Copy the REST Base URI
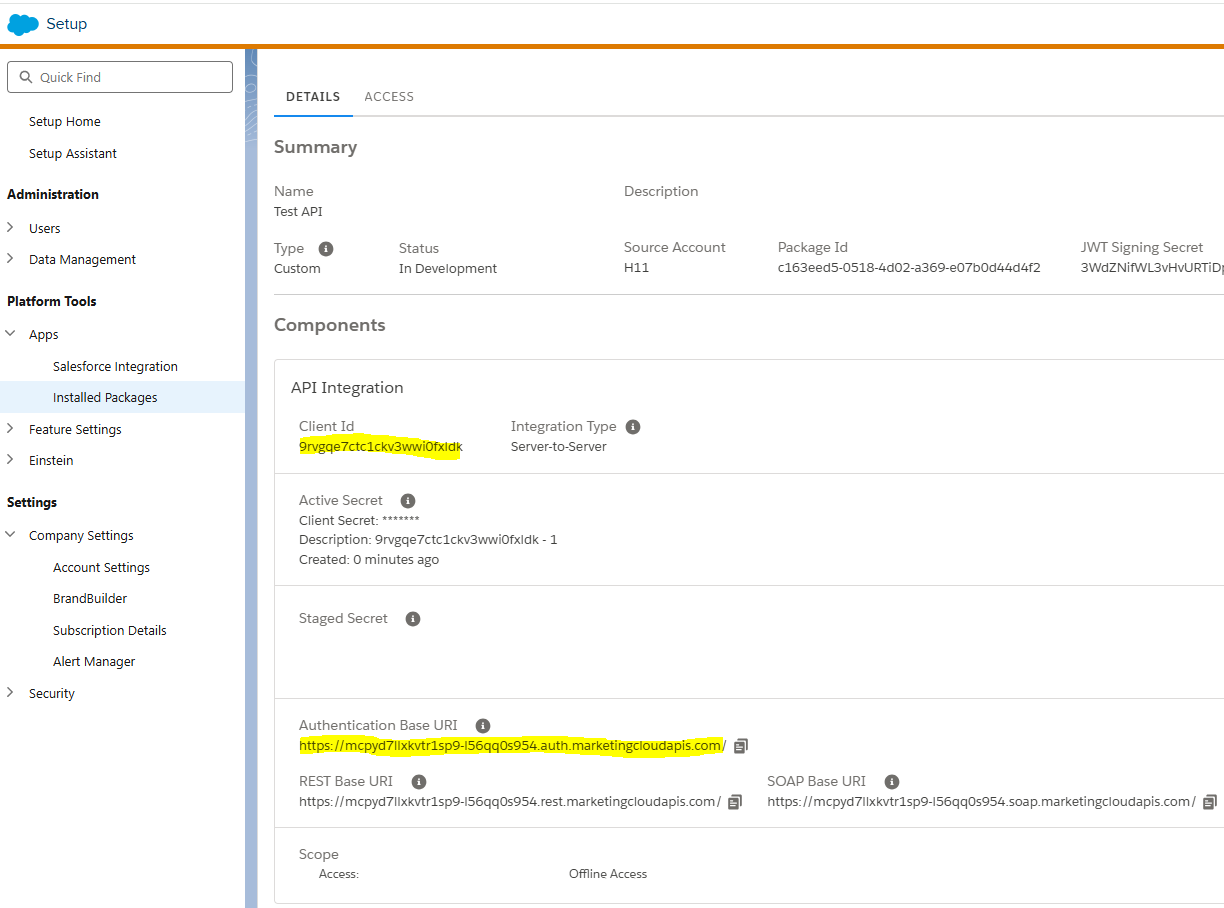This screenshot has width=1224, height=908. pyautogui.click(x=735, y=802)
